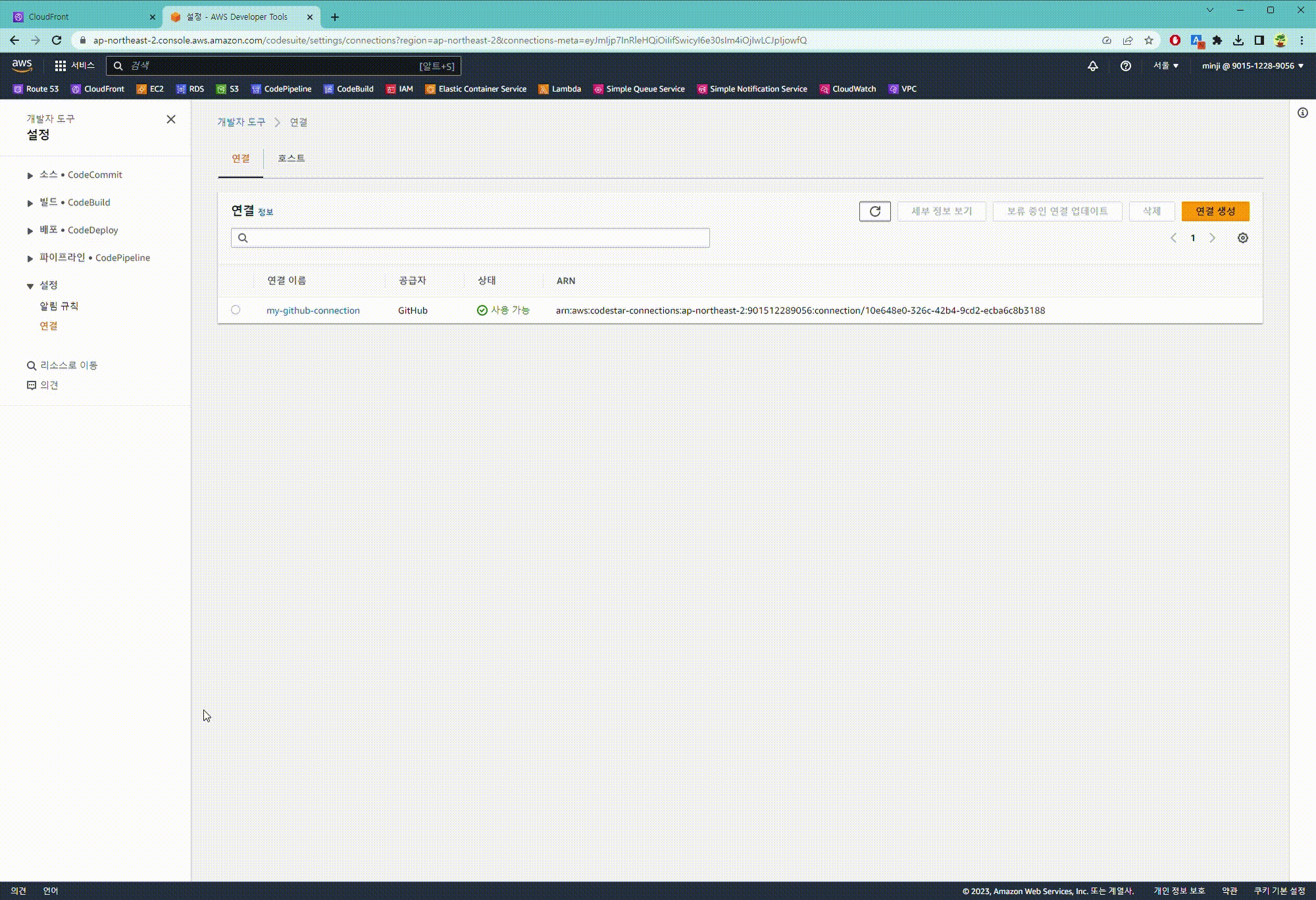Open the Lambda service shortcut
Viewport: 1316px width, 900px height.
(560, 88)
